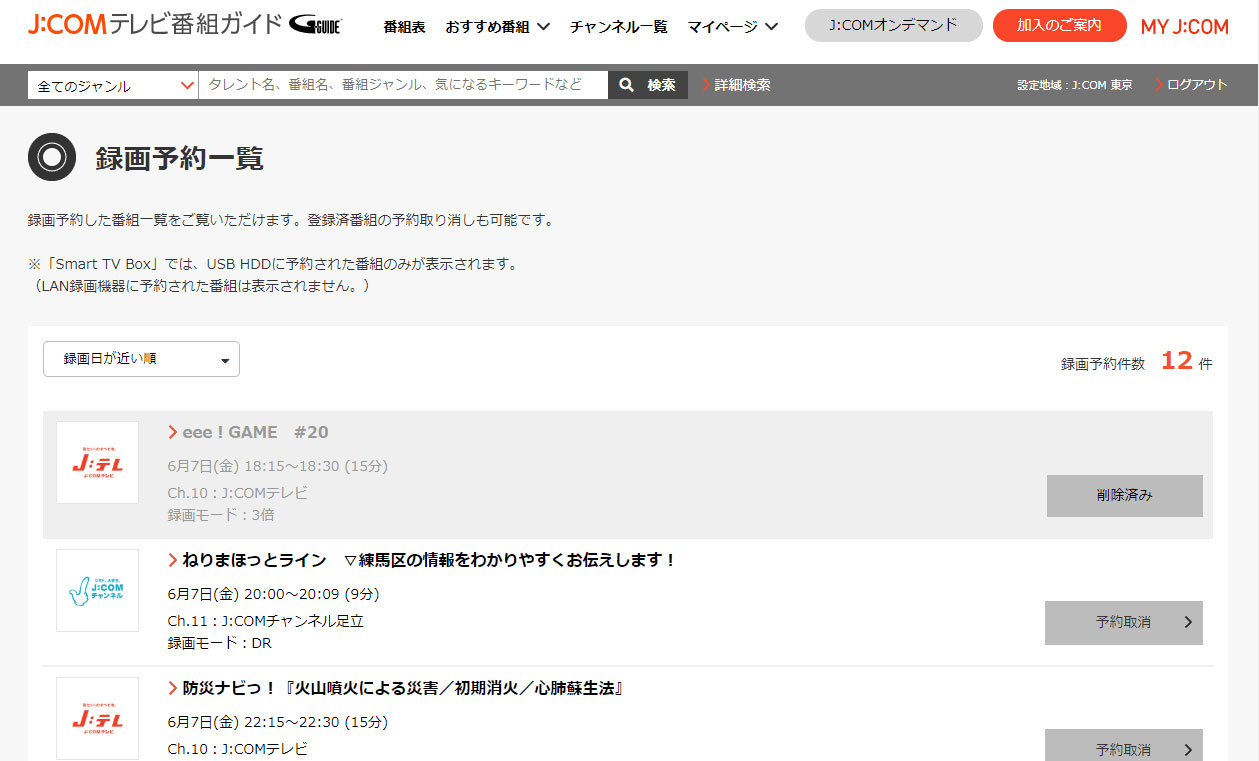Click the G-GUIDE logo icon

pos(315,25)
